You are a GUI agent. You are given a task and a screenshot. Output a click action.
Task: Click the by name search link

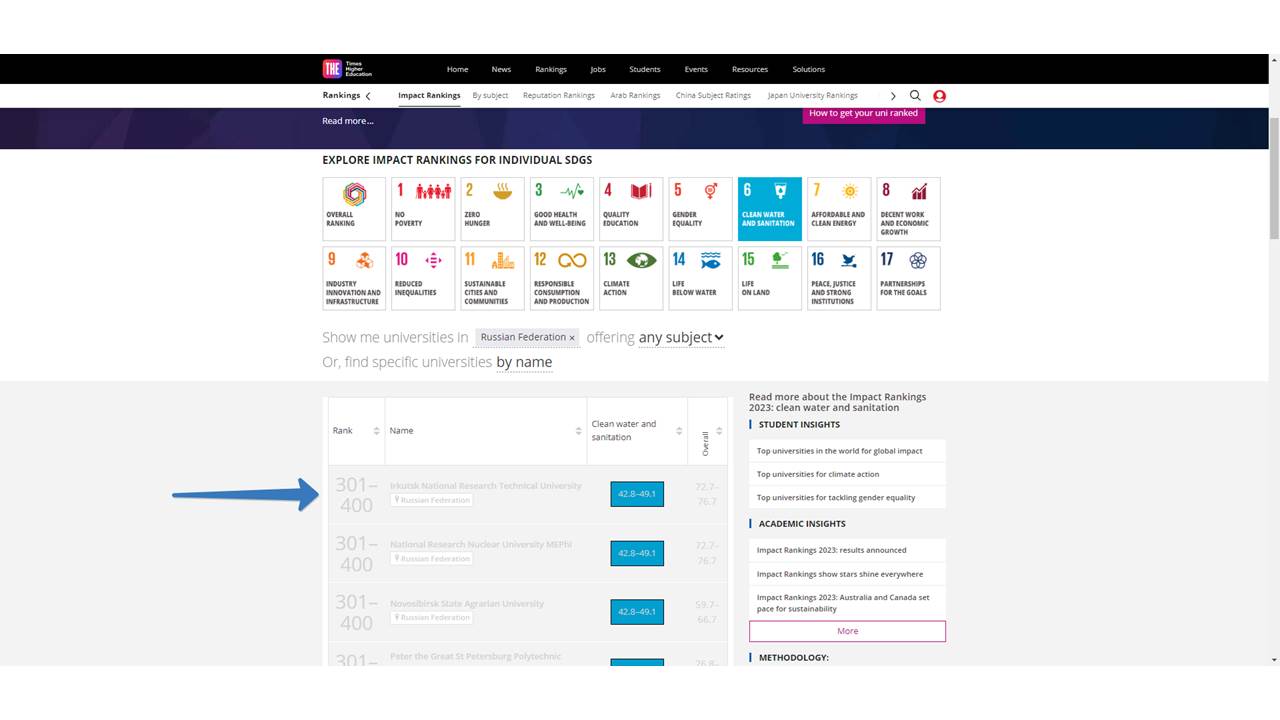pos(524,362)
